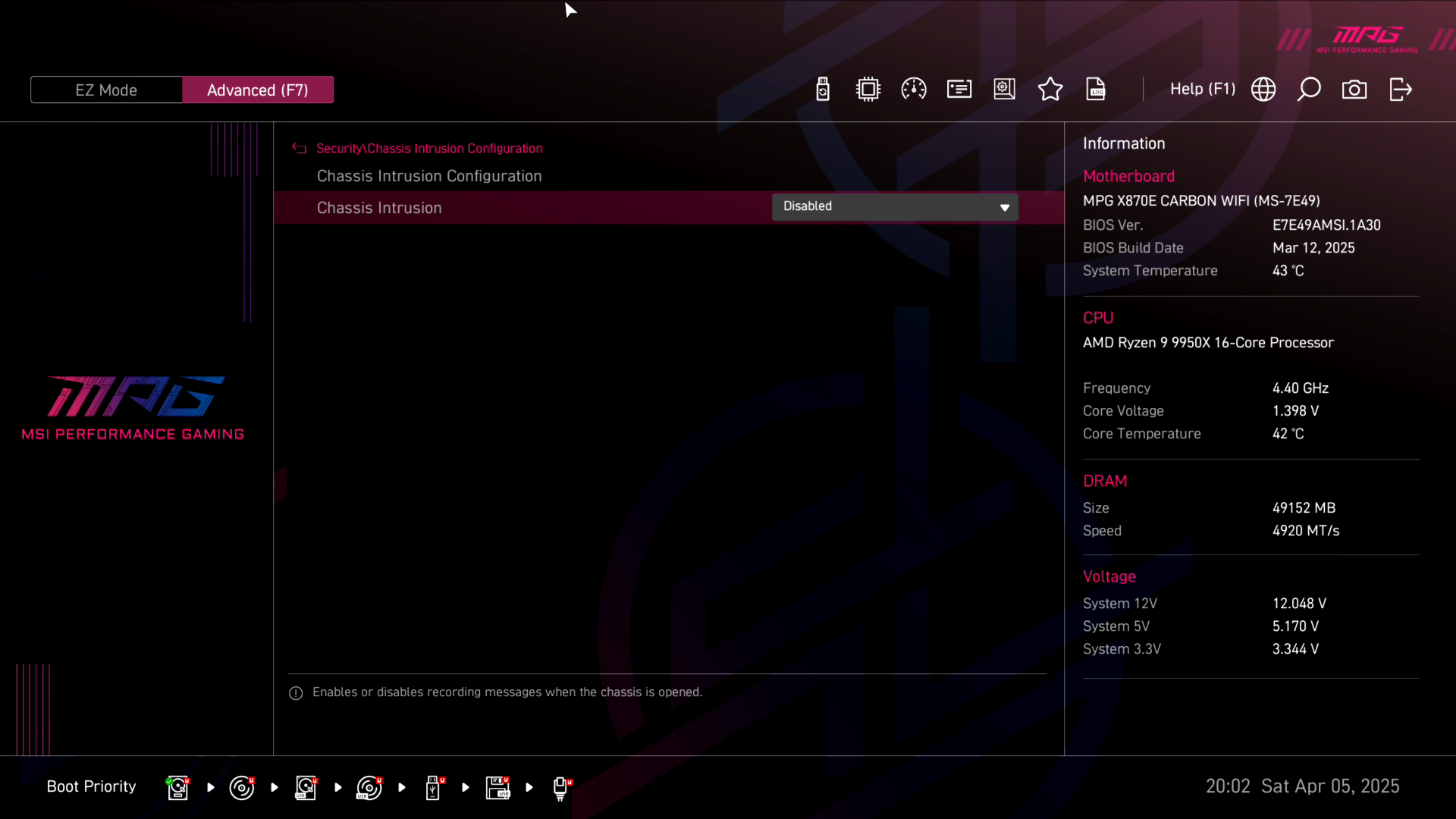Go back via Security breadcrumb link
This screenshot has height=819, width=1456.
click(x=339, y=149)
